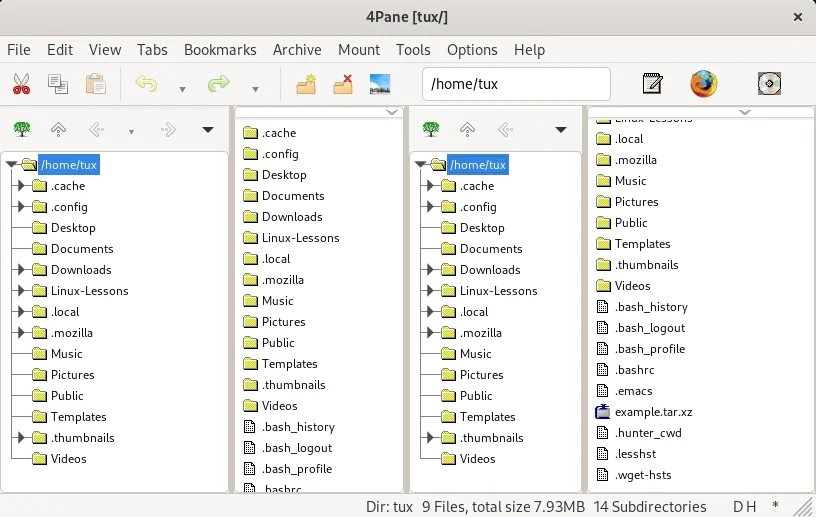816x517 pixels.
Task: Expand .config in right tree pane
Action: [x=430, y=207]
